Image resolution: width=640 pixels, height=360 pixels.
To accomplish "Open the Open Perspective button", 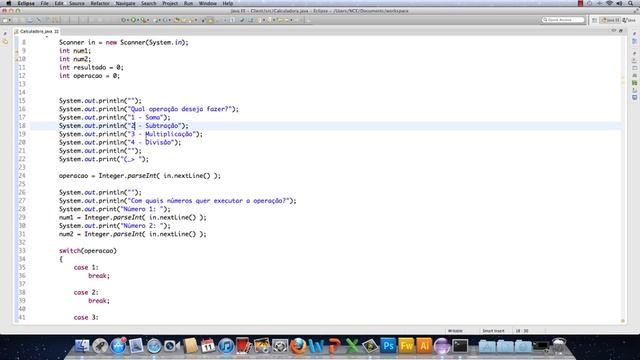I will 594,20.
